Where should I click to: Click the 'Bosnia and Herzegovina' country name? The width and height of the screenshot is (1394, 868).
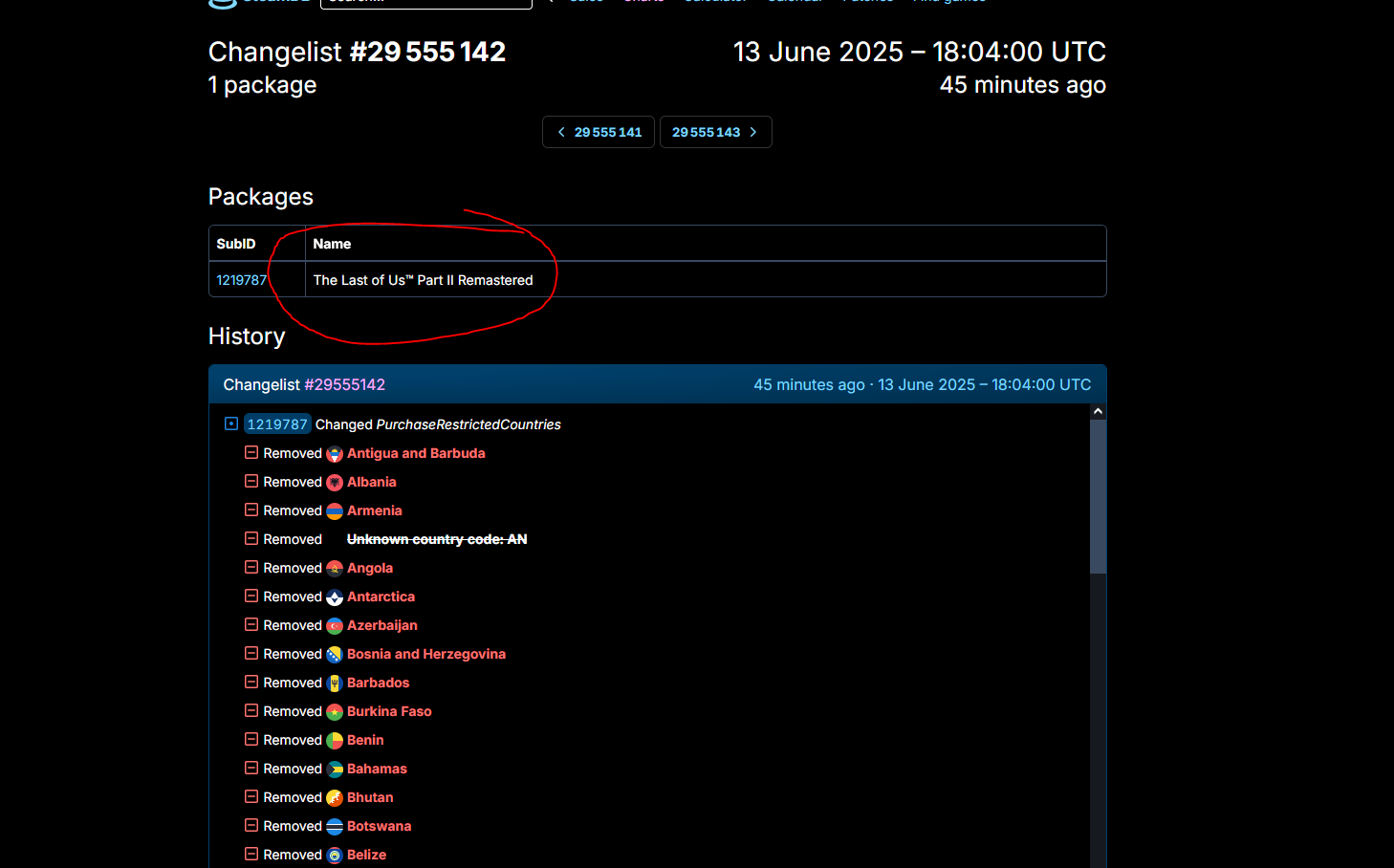click(426, 654)
